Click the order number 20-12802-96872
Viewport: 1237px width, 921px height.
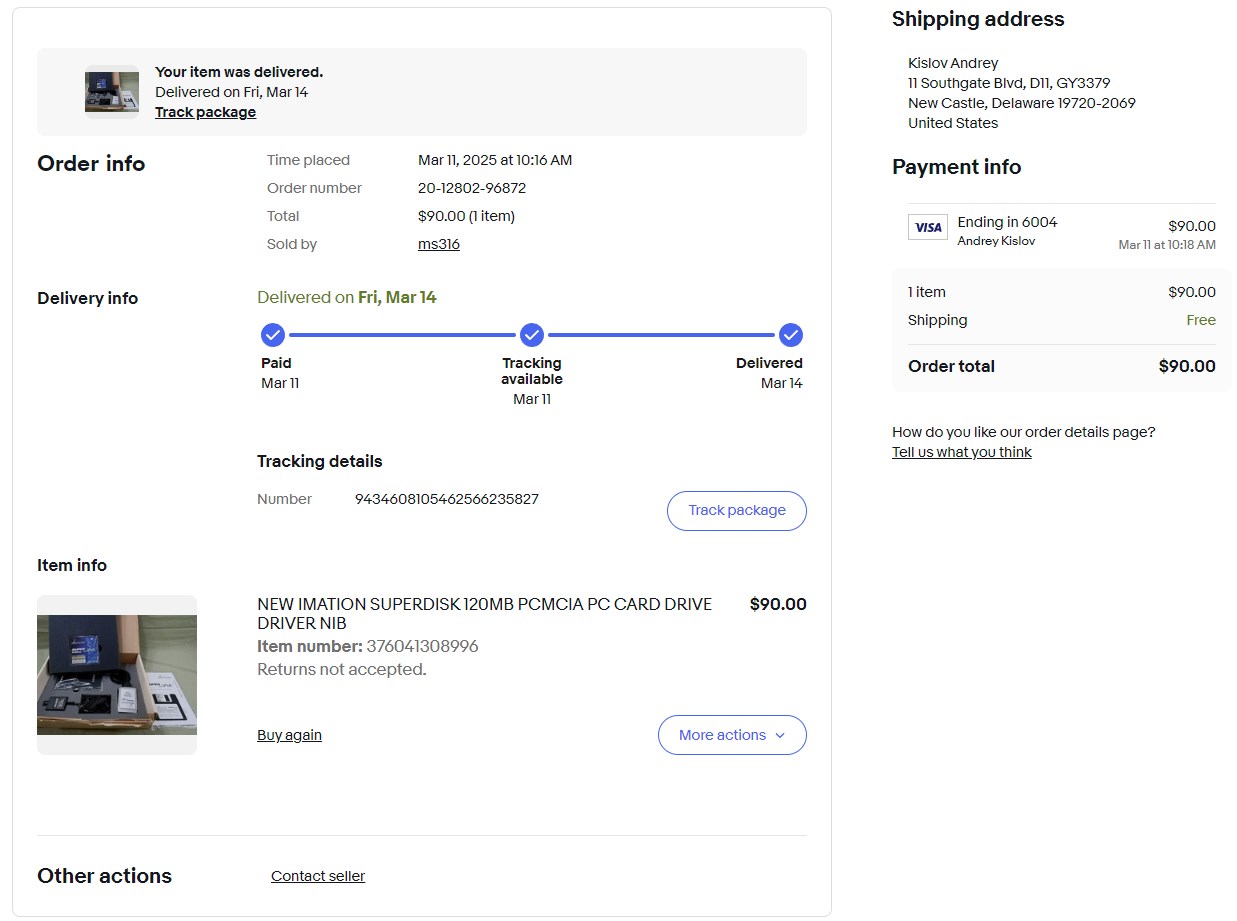pos(472,188)
